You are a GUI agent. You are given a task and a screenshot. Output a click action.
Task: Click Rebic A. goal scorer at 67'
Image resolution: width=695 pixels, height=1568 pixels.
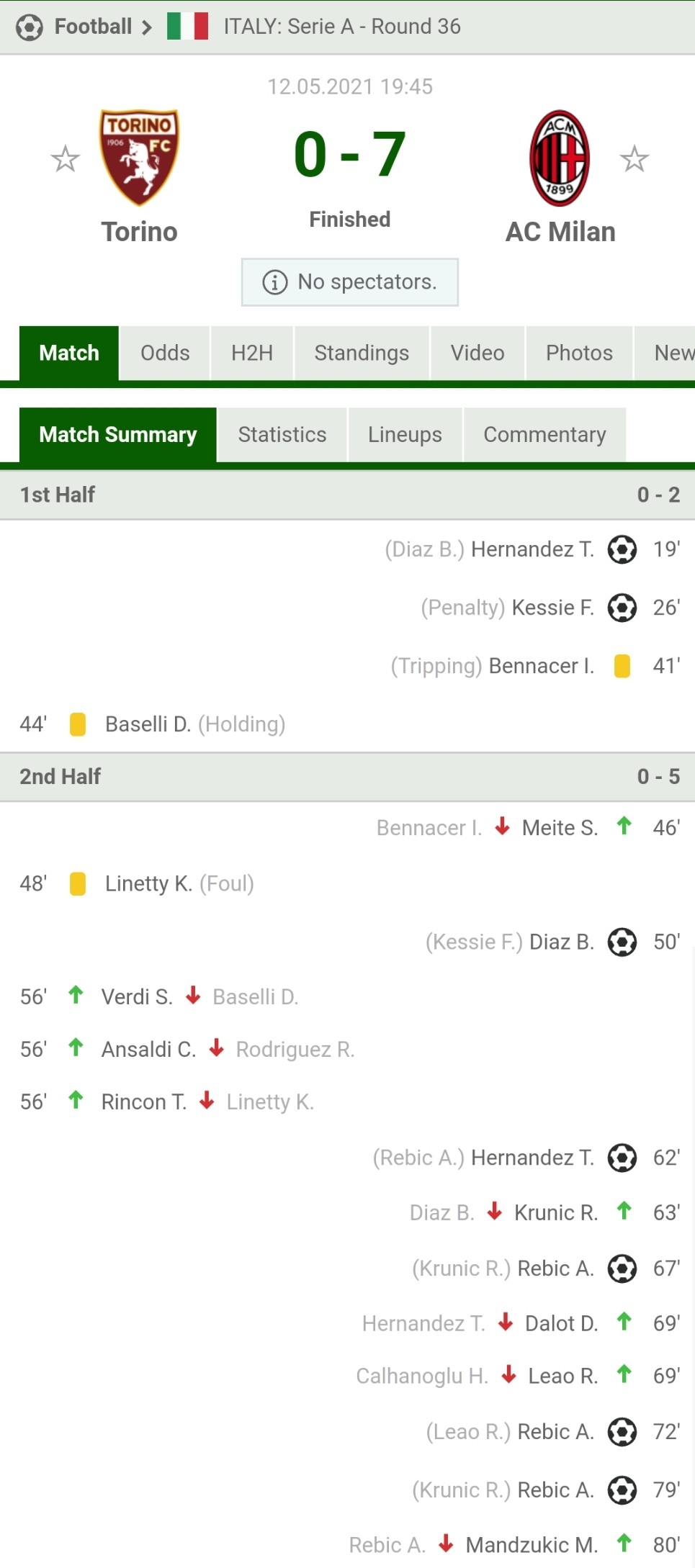click(x=556, y=1269)
